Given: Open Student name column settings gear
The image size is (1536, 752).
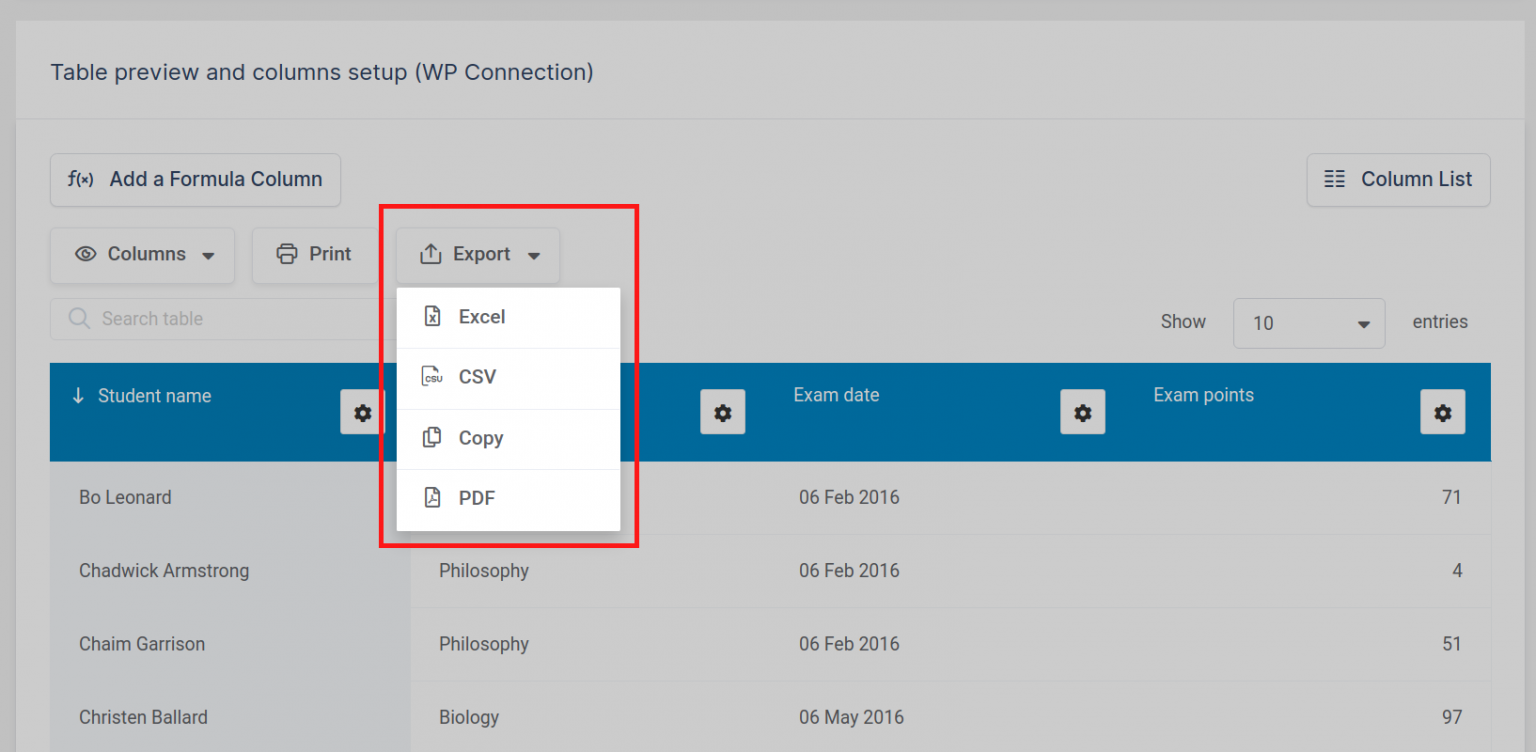Looking at the screenshot, I should (362, 412).
